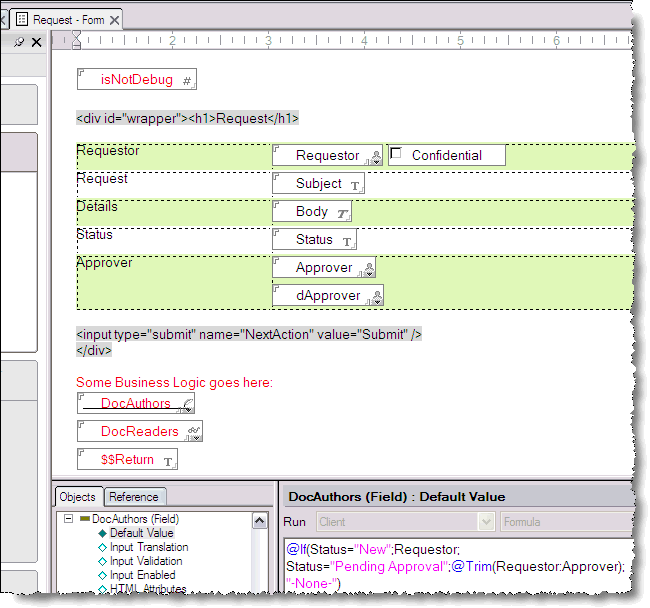Click the dApprover field

(325, 296)
